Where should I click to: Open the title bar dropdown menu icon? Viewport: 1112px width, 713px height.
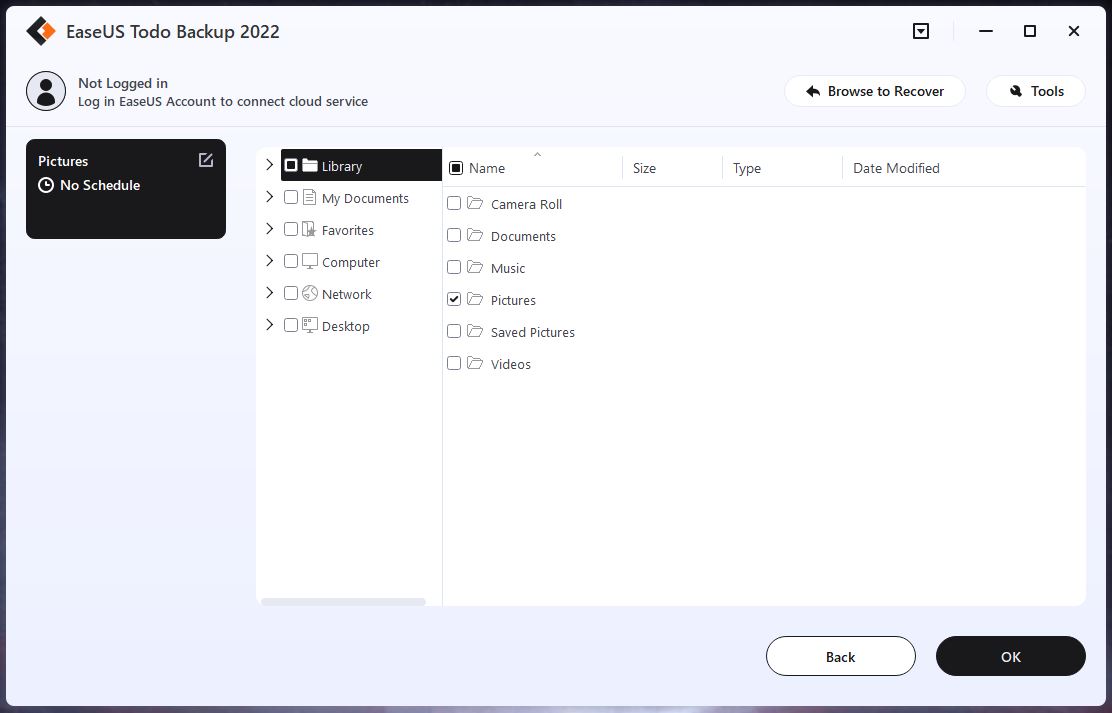pos(921,31)
